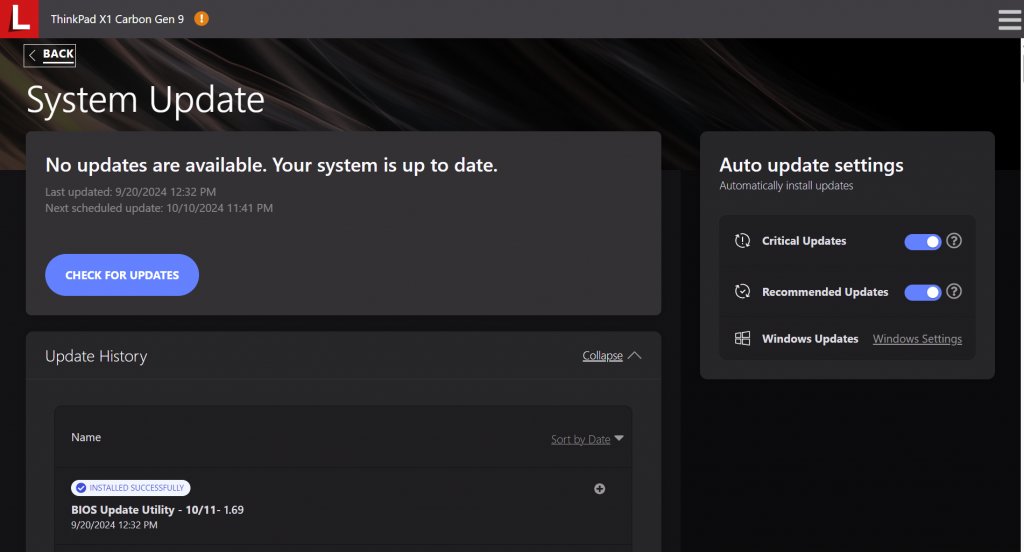1024x552 pixels.
Task: Click the 9/20/2024 12:32 PM timestamp under BIOS entry
Action: pyautogui.click(x=114, y=525)
